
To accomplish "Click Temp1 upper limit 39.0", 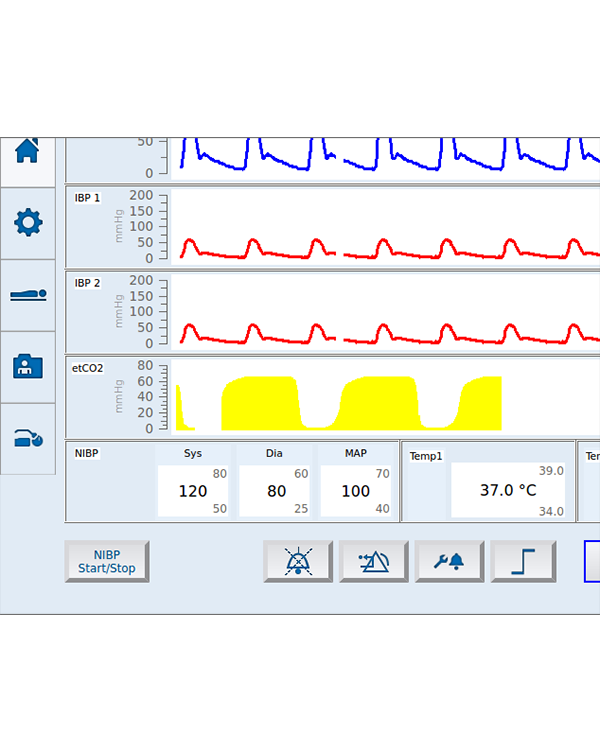I will coord(551,471).
